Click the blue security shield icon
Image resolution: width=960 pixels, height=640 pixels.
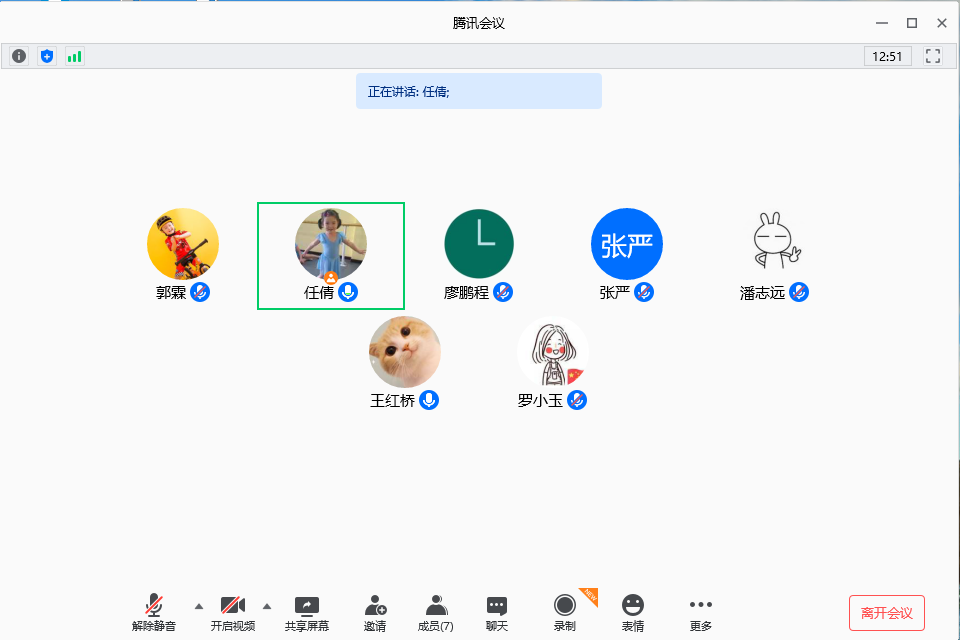(47, 56)
